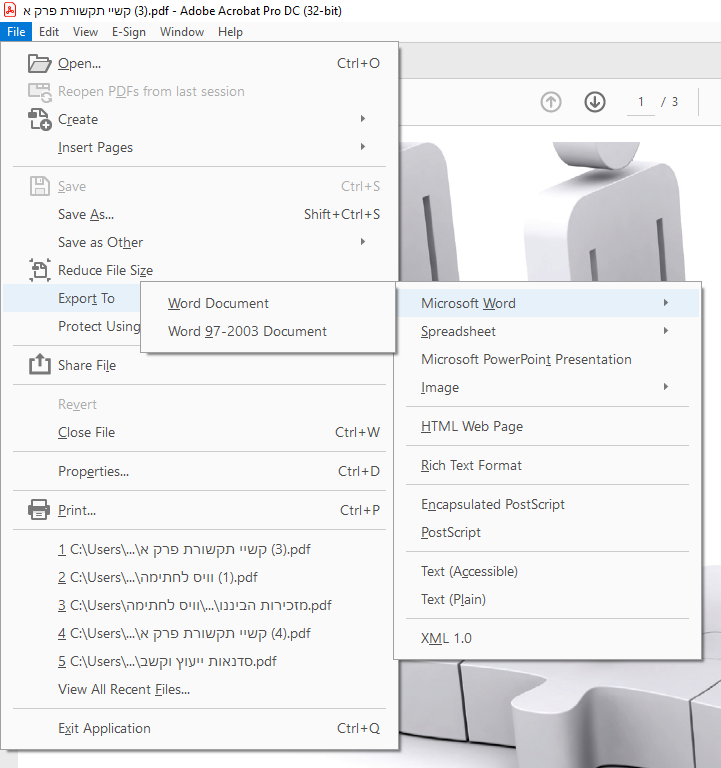Open recent file 4 ending (4).pdf
This screenshot has width=721, height=768.
coord(200,633)
